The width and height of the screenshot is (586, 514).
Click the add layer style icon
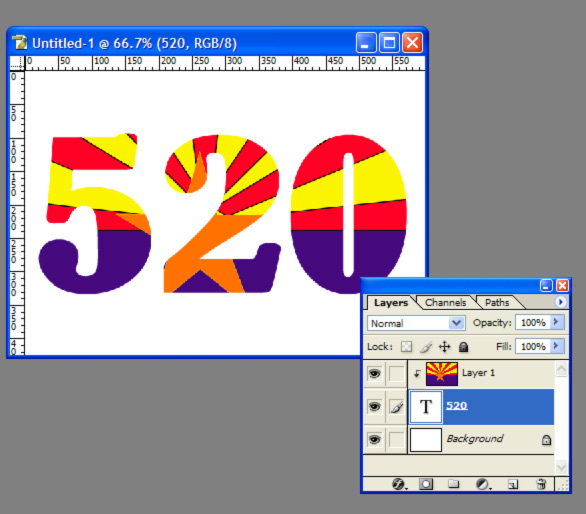coord(399,484)
